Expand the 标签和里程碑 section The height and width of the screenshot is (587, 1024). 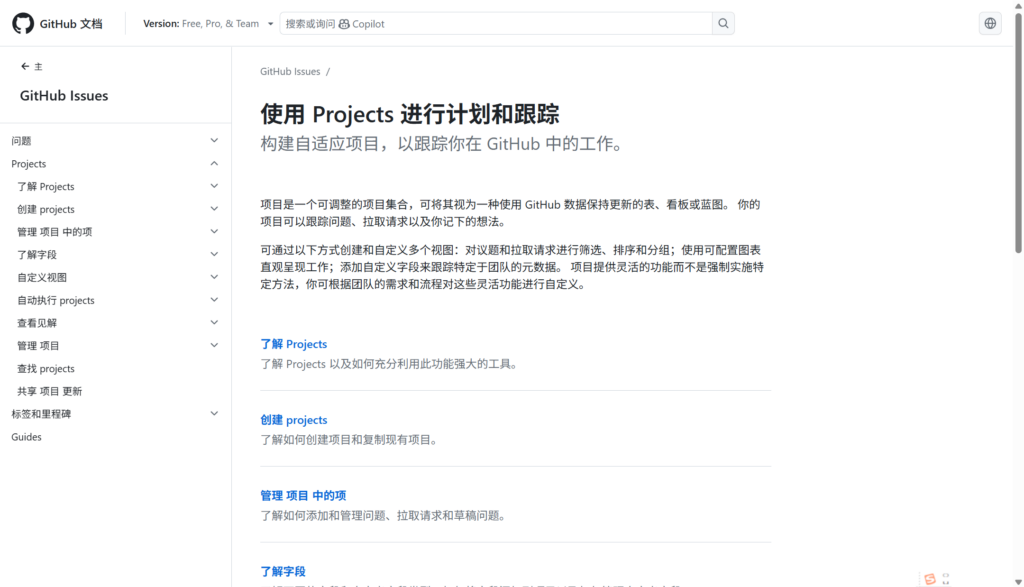(x=214, y=413)
